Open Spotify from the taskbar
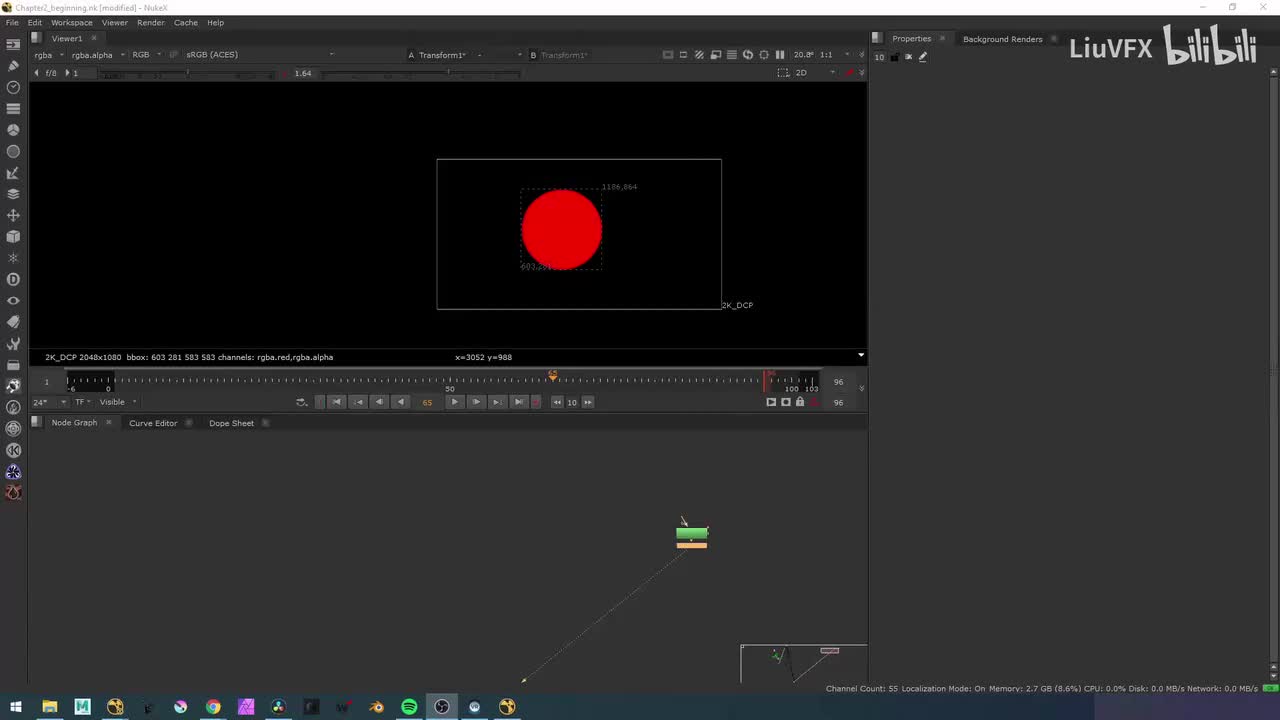The image size is (1280, 720). pos(409,707)
